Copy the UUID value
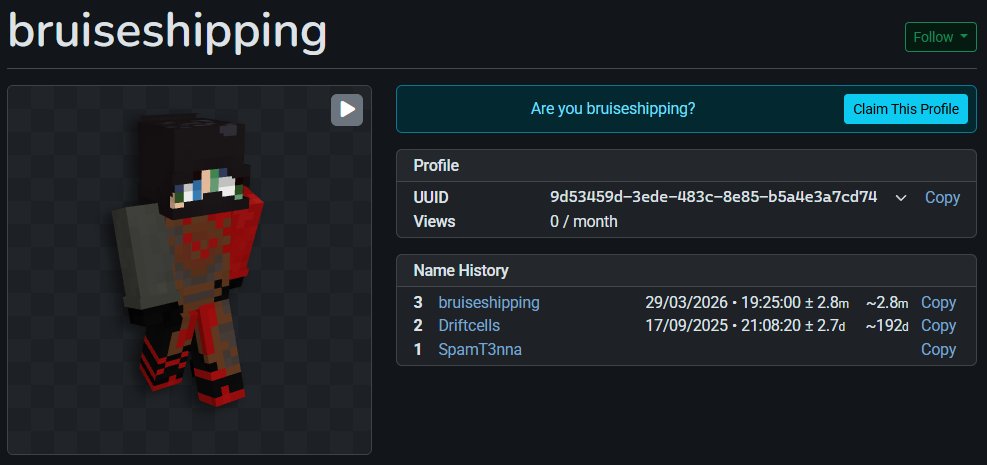987x465 pixels. coord(942,198)
